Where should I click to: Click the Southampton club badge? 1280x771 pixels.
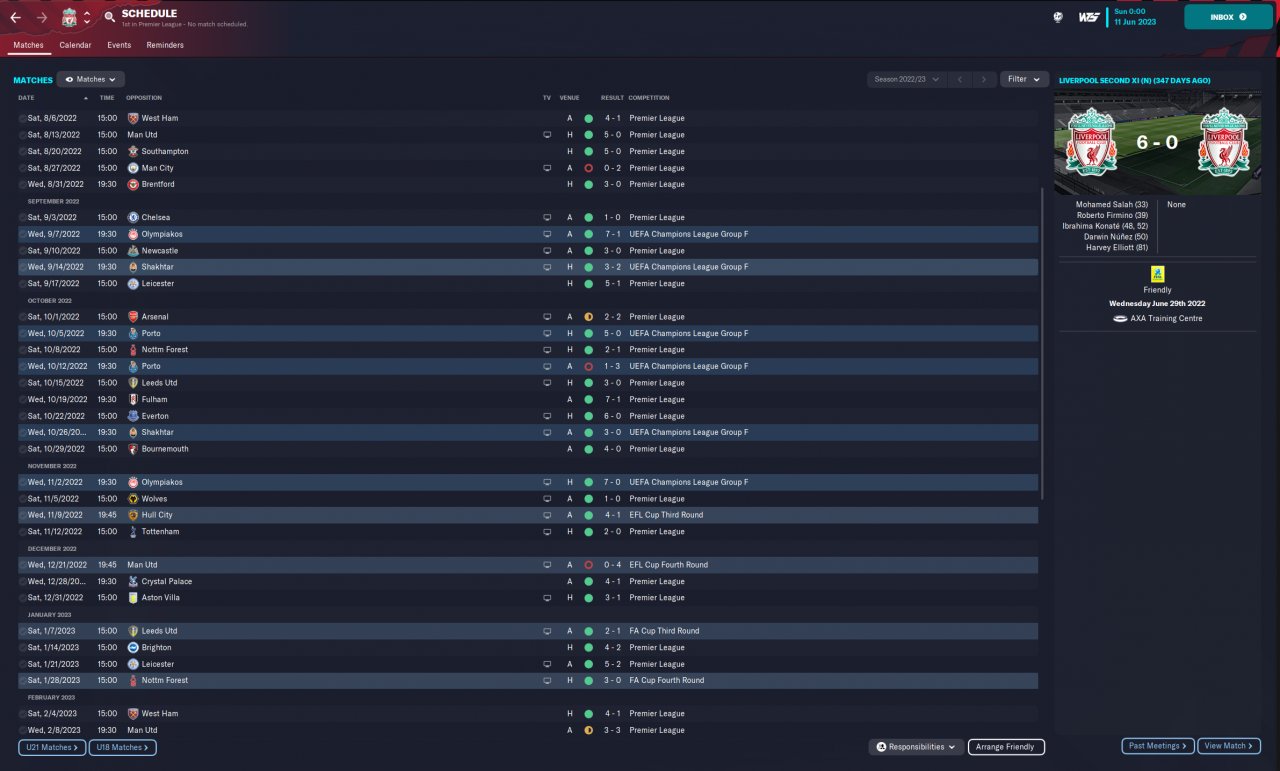click(x=133, y=151)
